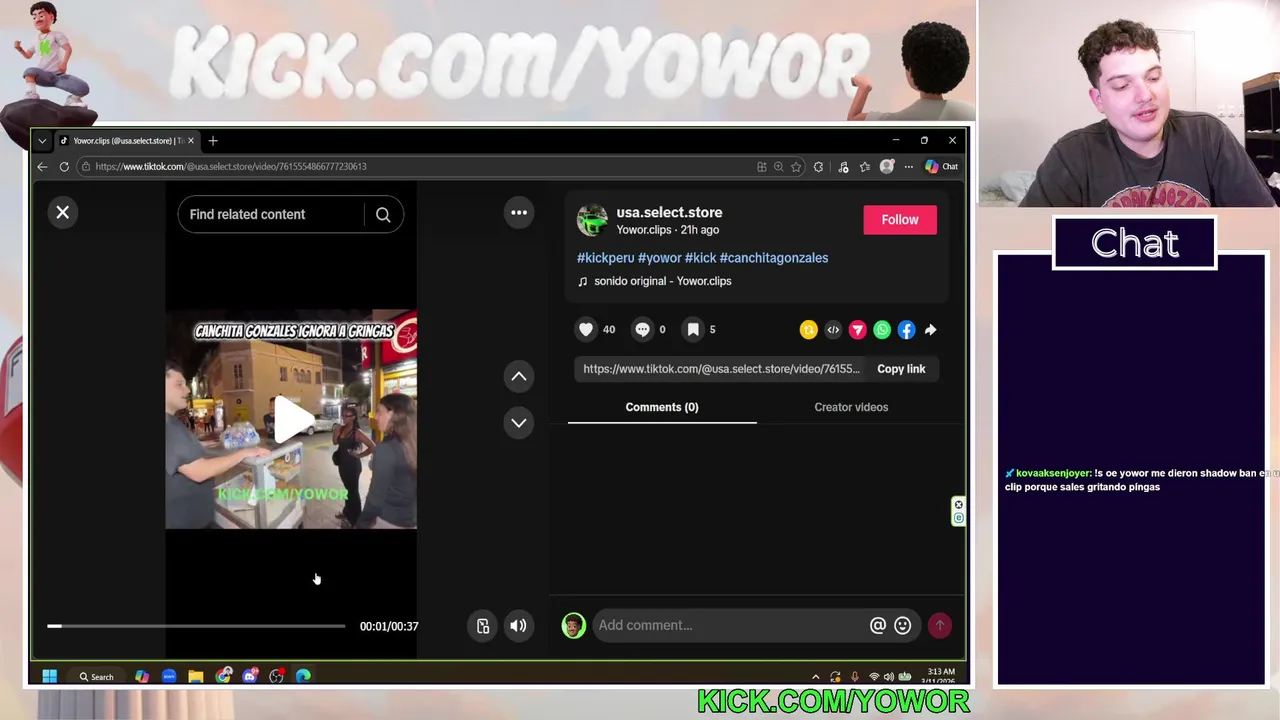Open Edge settings and more menu
The height and width of the screenshot is (720, 1280).
[908, 167]
